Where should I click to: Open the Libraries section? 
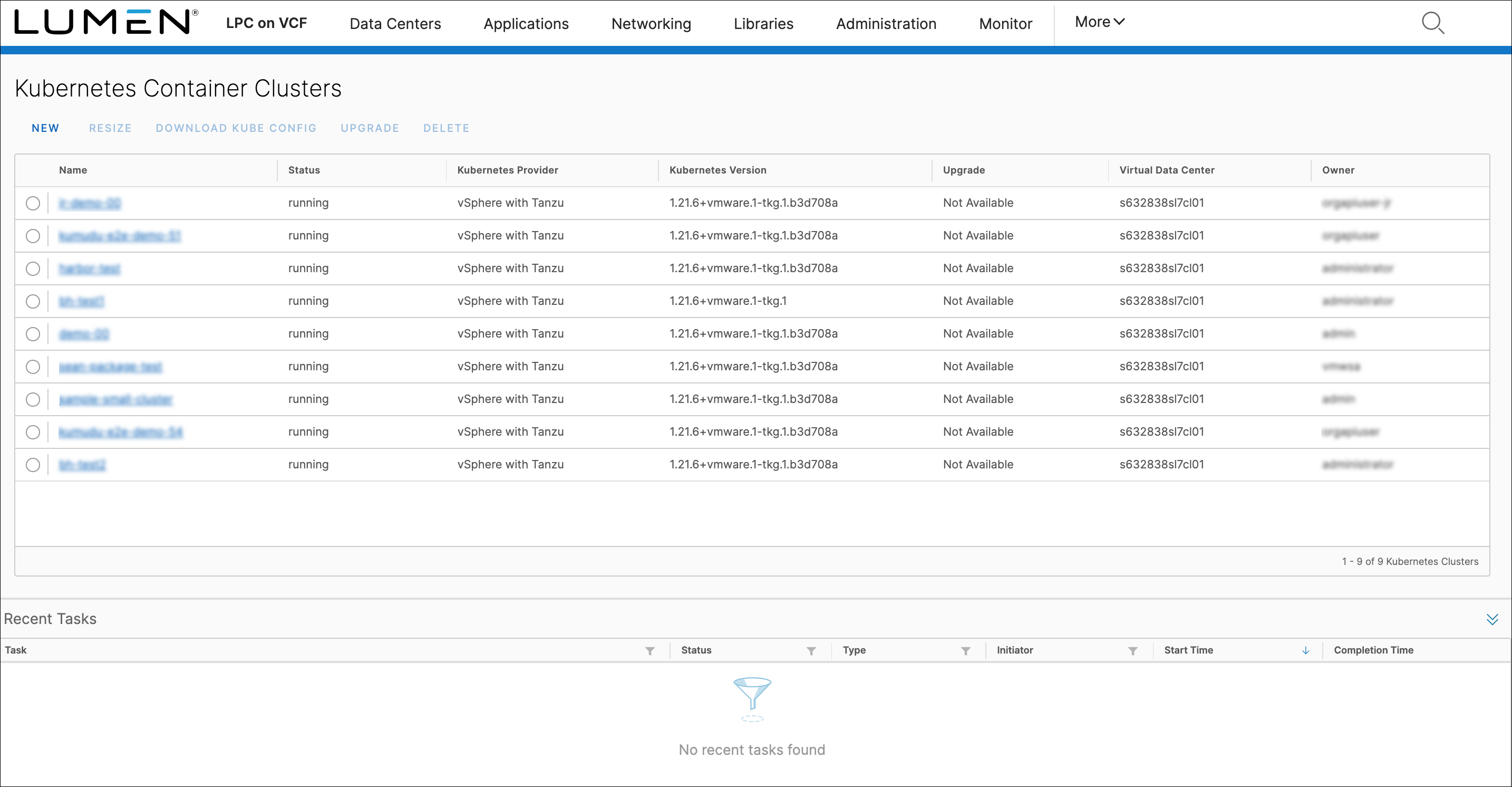[x=763, y=24]
